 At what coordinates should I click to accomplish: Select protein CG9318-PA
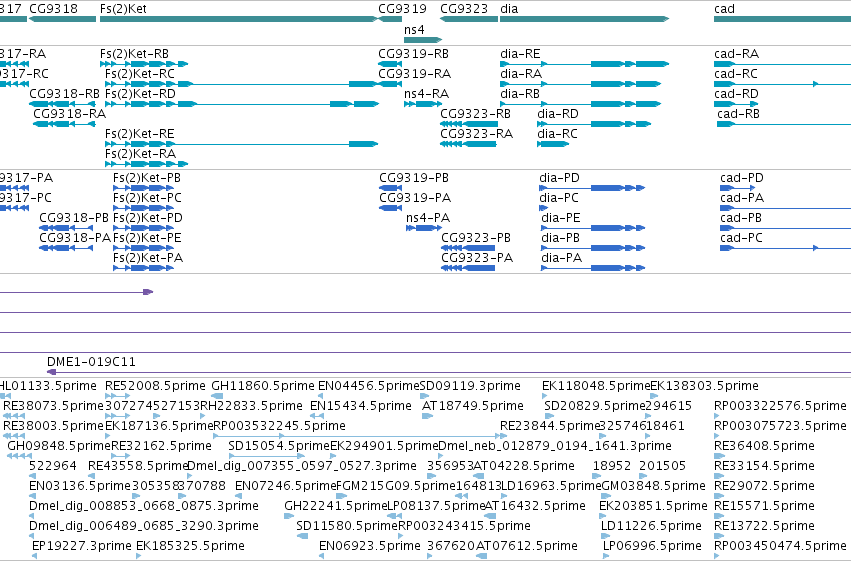pos(75,238)
